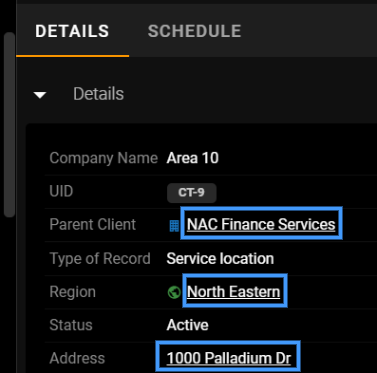Image resolution: width=377 pixels, height=373 pixels.
Task: Select the DETAILS tab
Action: (72, 31)
